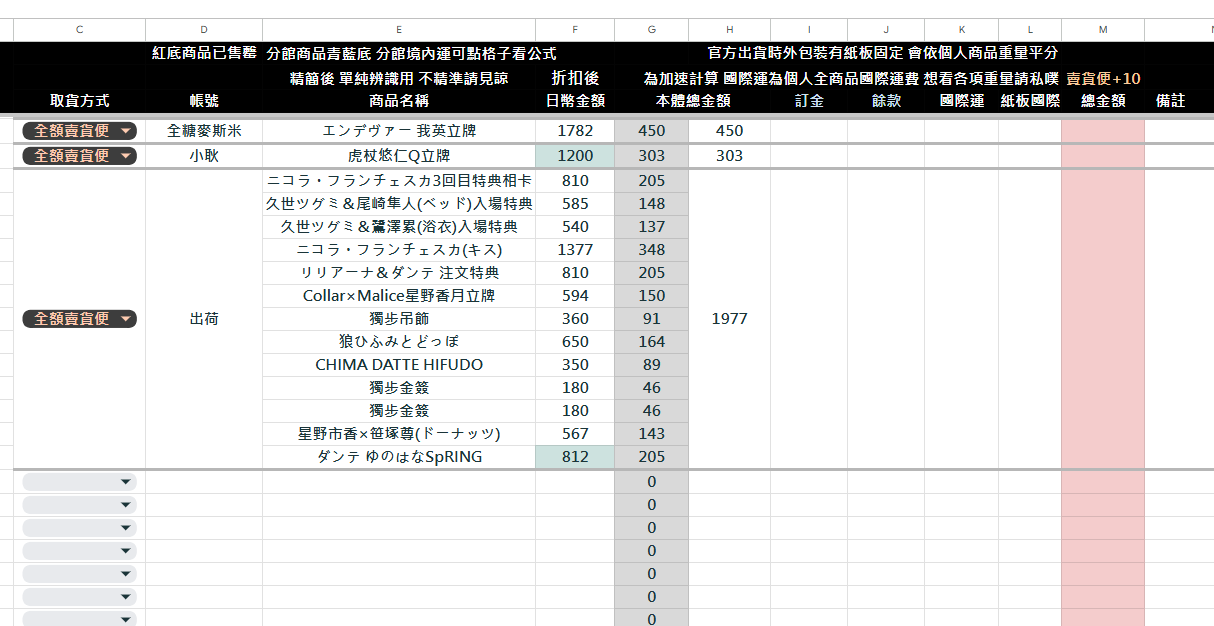Image resolution: width=1214 pixels, height=626 pixels.
Task: Select the 1377 yen amount cell
Action: pos(575,250)
